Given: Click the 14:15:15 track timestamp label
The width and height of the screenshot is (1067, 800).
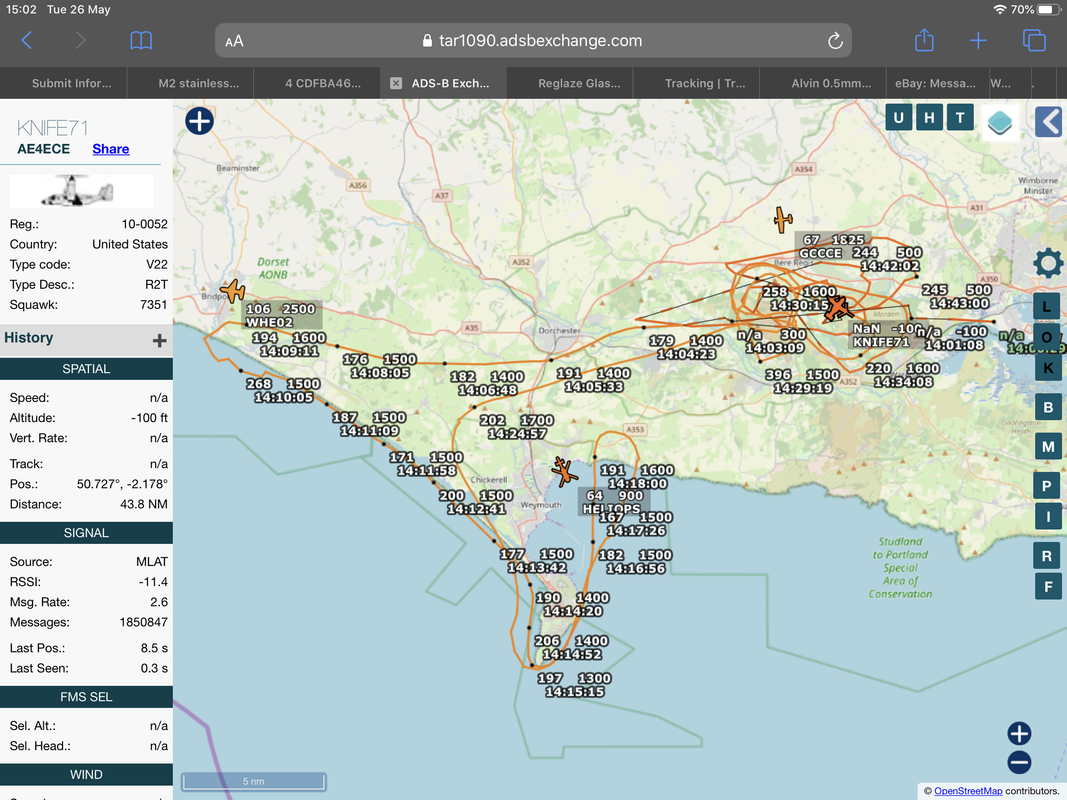Looking at the screenshot, I should click(x=574, y=692).
